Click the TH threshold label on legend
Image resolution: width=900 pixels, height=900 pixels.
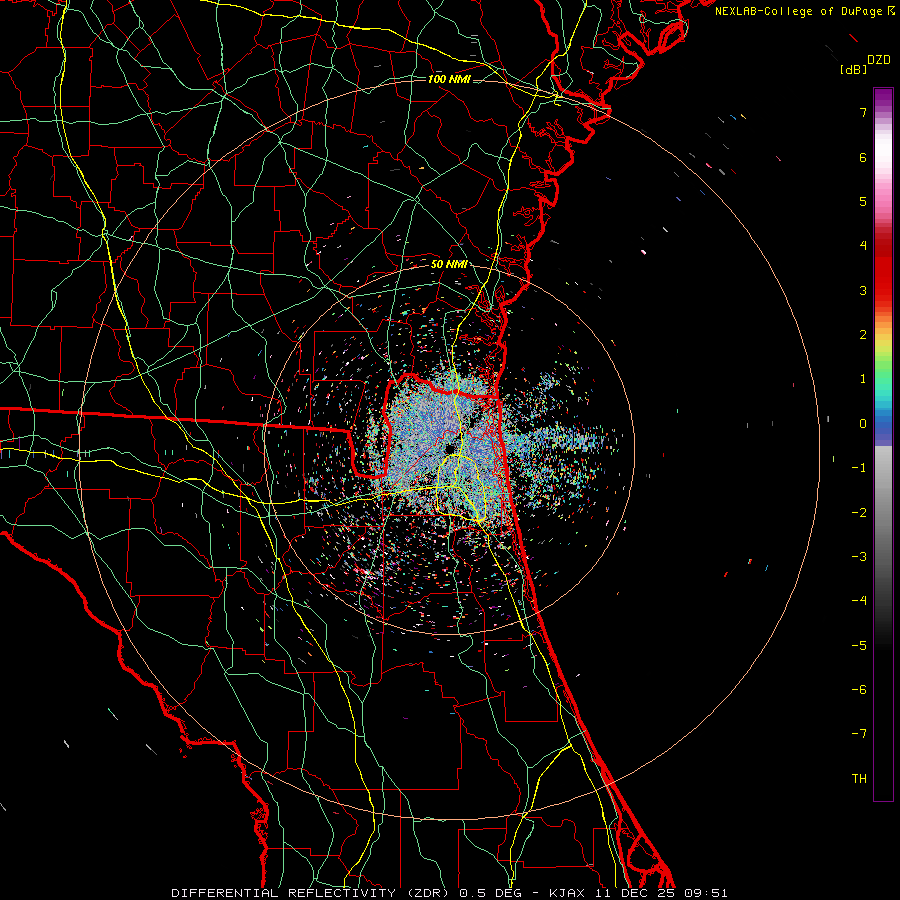click(x=859, y=779)
